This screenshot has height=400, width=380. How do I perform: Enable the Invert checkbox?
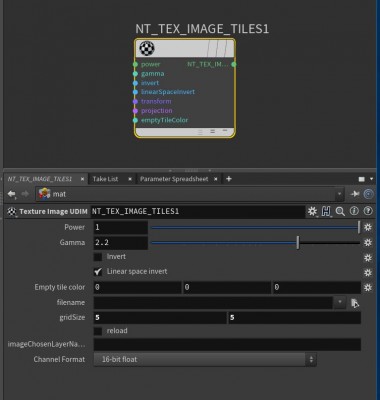tap(98, 257)
